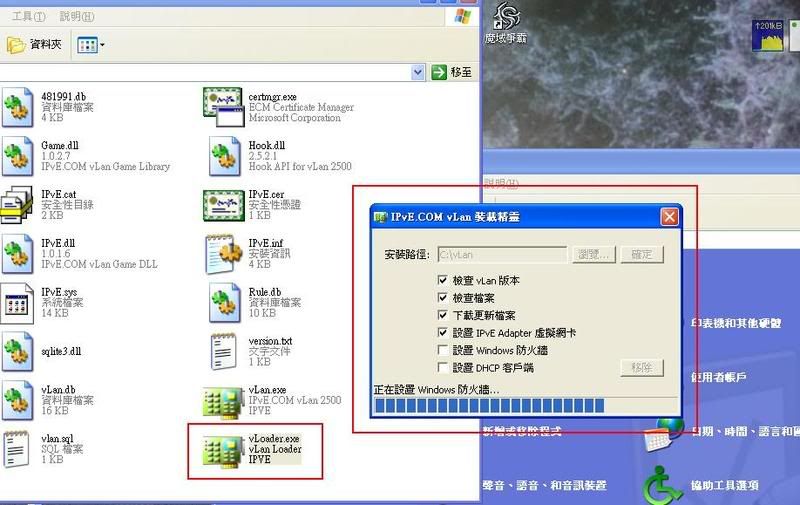Toggle the 設置 IPvE Adapter 虛擬網卡 checkbox
The image size is (800, 505).
[442, 333]
